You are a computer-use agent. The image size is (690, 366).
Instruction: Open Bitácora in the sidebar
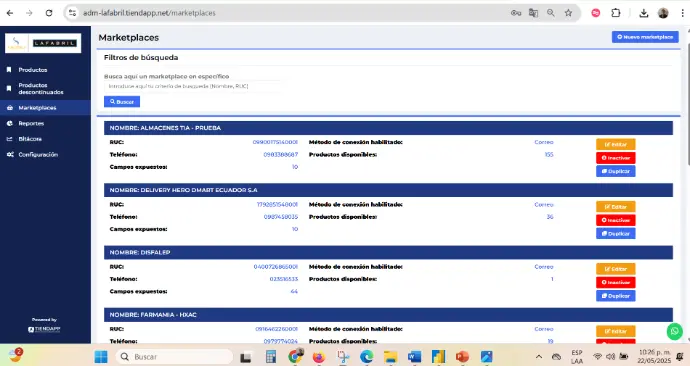coord(30,139)
